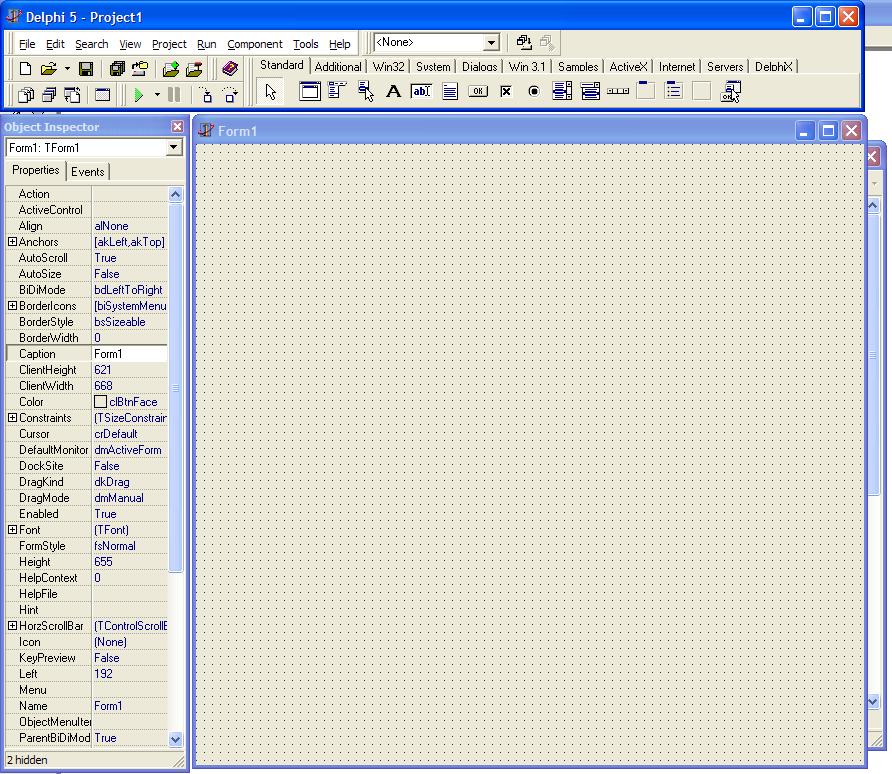Screen dimensions: 892x774
Task: Click the Trace Into icon
Action: [207, 94]
